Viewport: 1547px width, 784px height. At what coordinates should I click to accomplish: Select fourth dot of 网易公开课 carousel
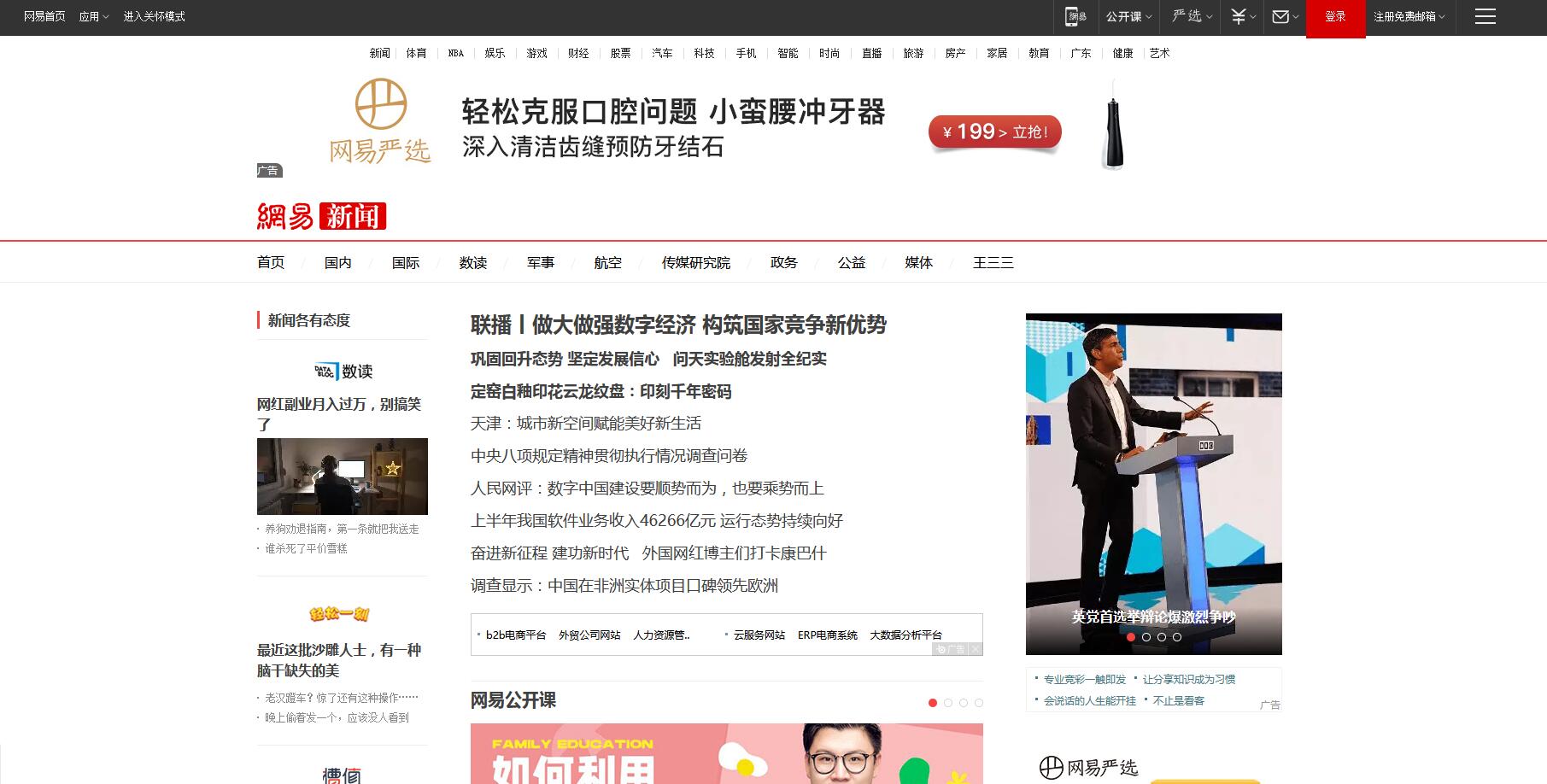(x=979, y=703)
